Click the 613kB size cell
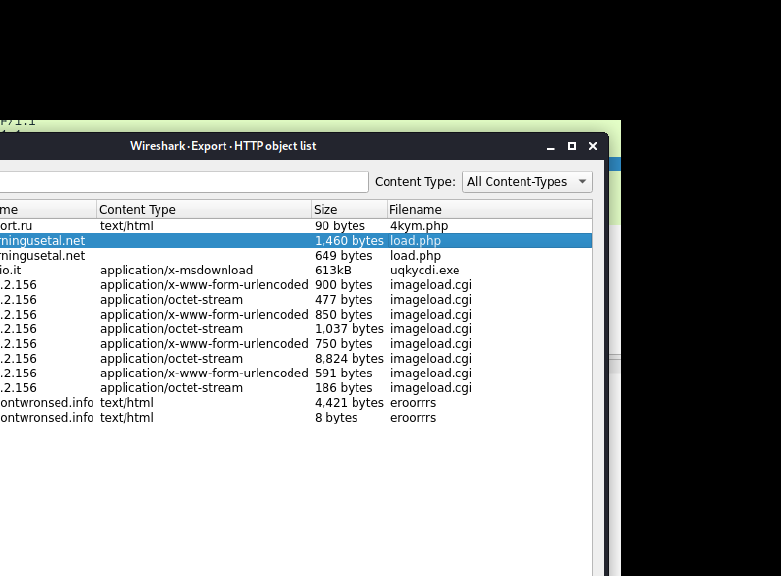Image resolution: width=781 pixels, height=576 pixels. click(333, 270)
